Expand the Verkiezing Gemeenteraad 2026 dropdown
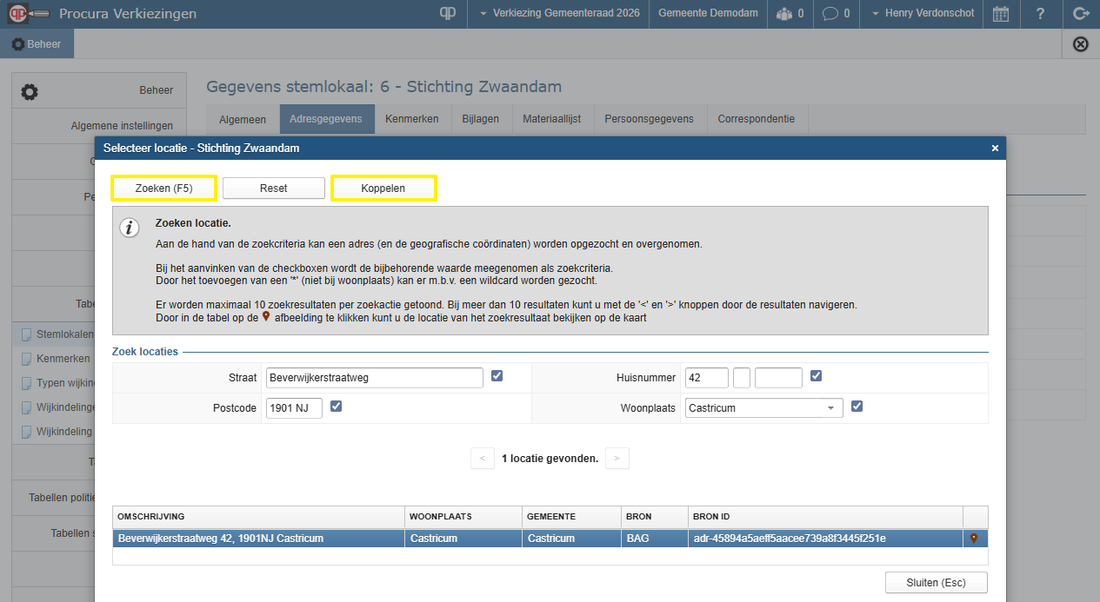The height and width of the screenshot is (602, 1100). tap(560, 14)
